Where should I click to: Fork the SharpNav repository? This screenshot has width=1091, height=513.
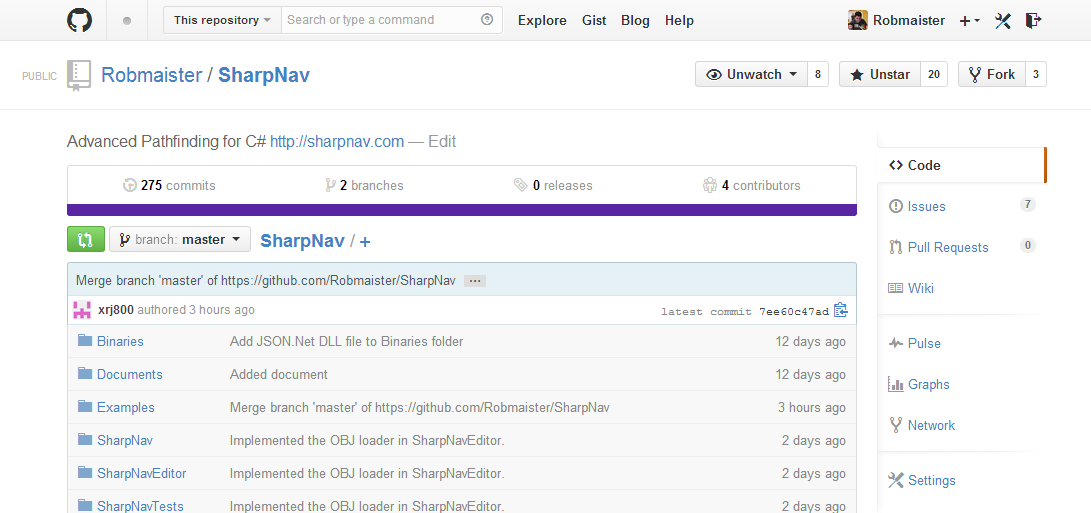(992, 74)
